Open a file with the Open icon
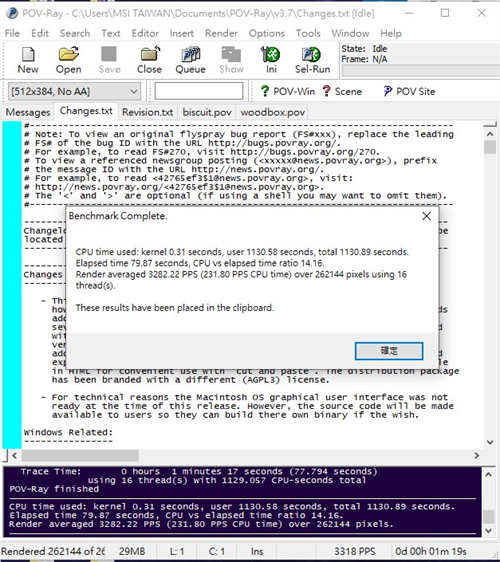Image resolution: width=500 pixels, height=562 pixels. pyautogui.click(x=68, y=60)
